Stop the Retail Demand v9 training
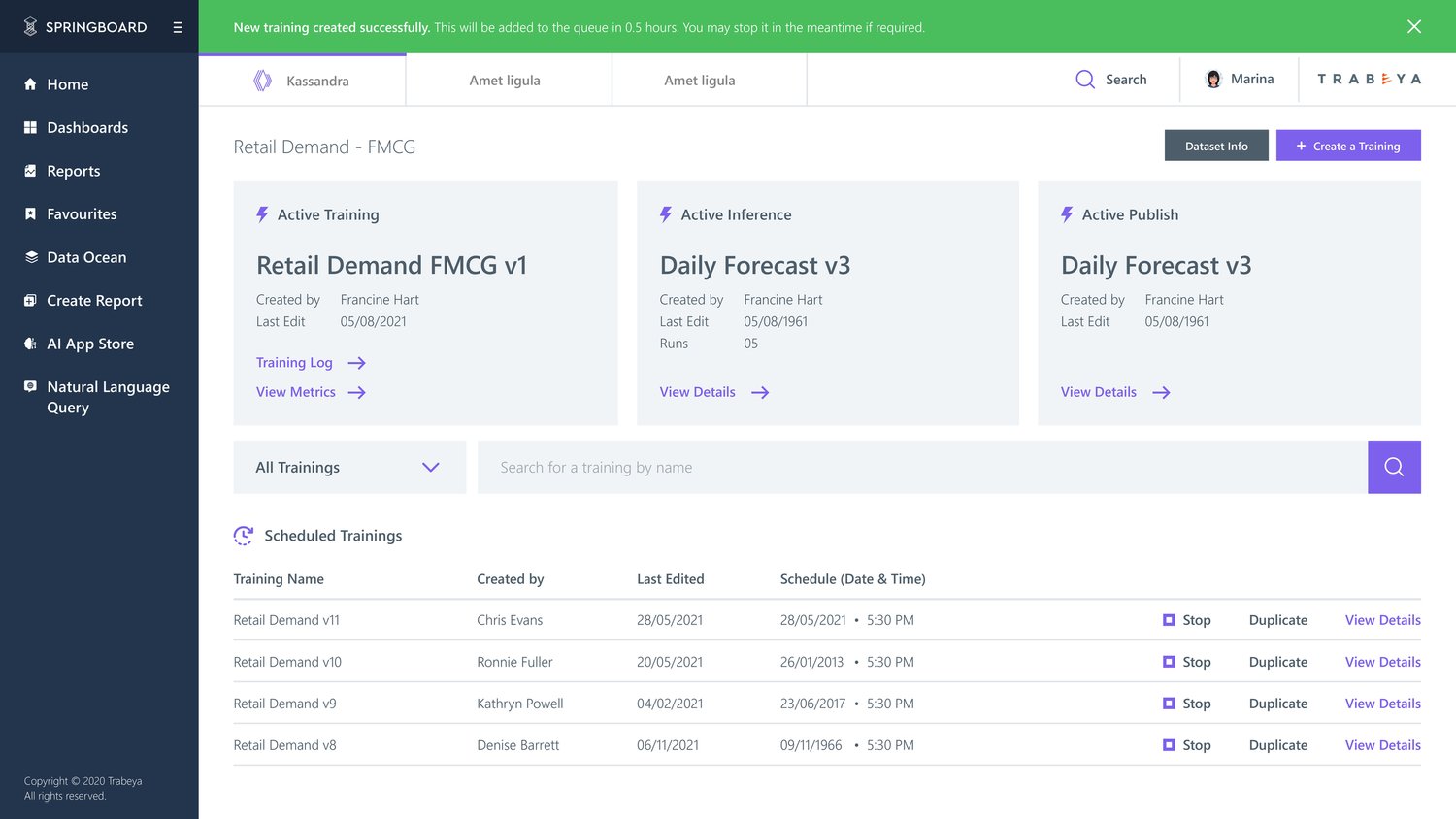The width and height of the screenshot is (1456, 819). [x=1186, y=704]
